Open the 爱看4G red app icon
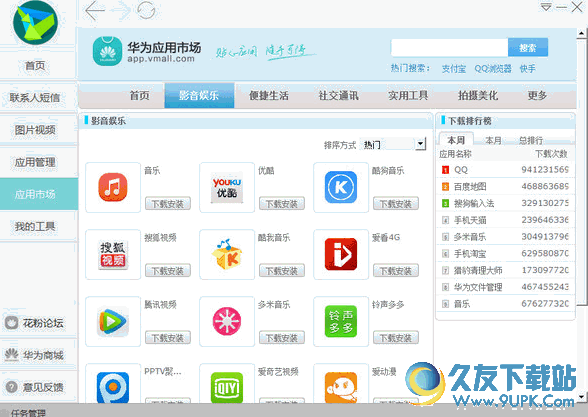This screenshot has height=417, width=588. click(341, 254)
